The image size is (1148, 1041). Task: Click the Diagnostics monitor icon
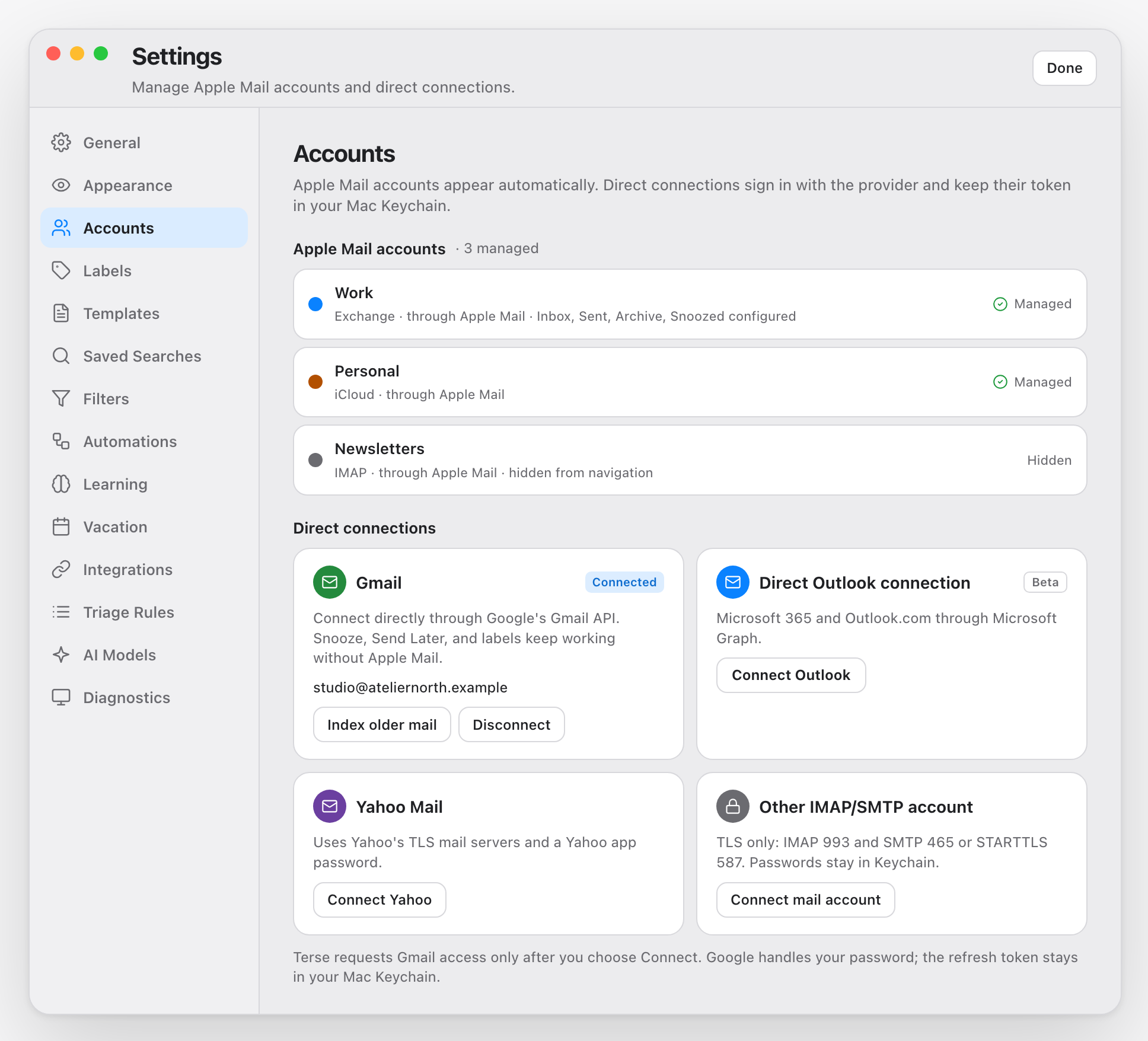[61, 698]
